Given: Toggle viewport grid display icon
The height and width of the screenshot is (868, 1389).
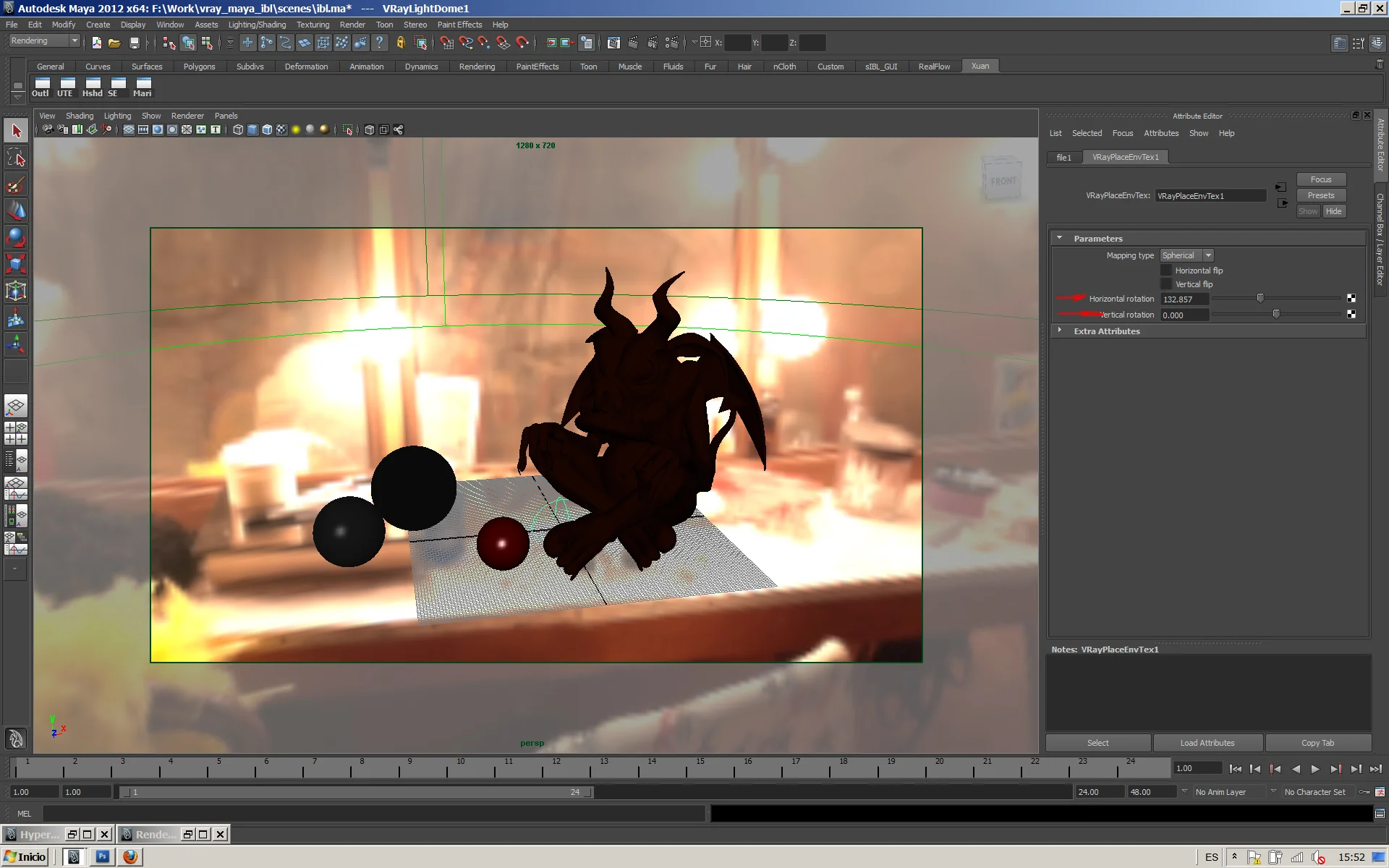Looking at the screenshot, I should [129, 130].
